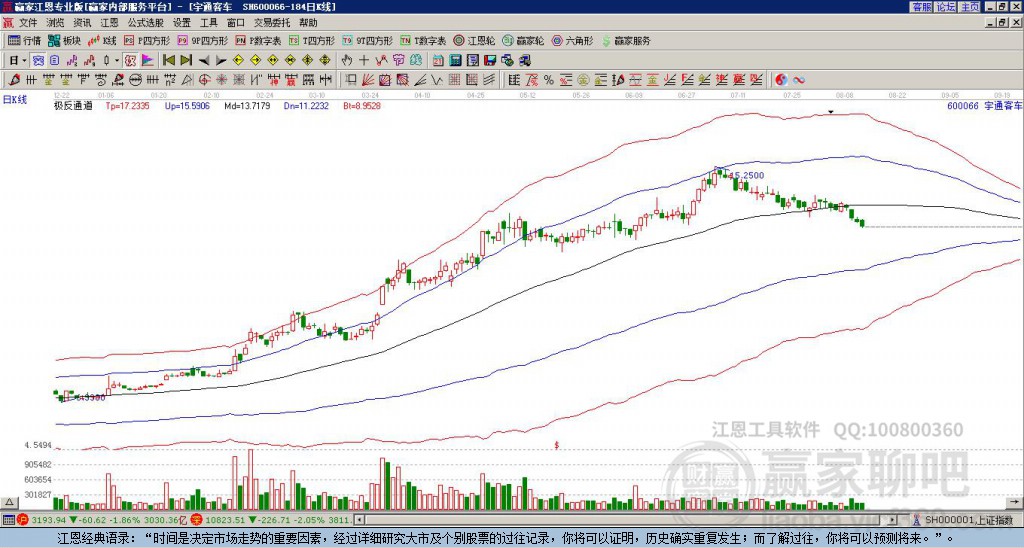Click the orange 深 index badge
1024x548 pixels.
(x=196, y=520)
